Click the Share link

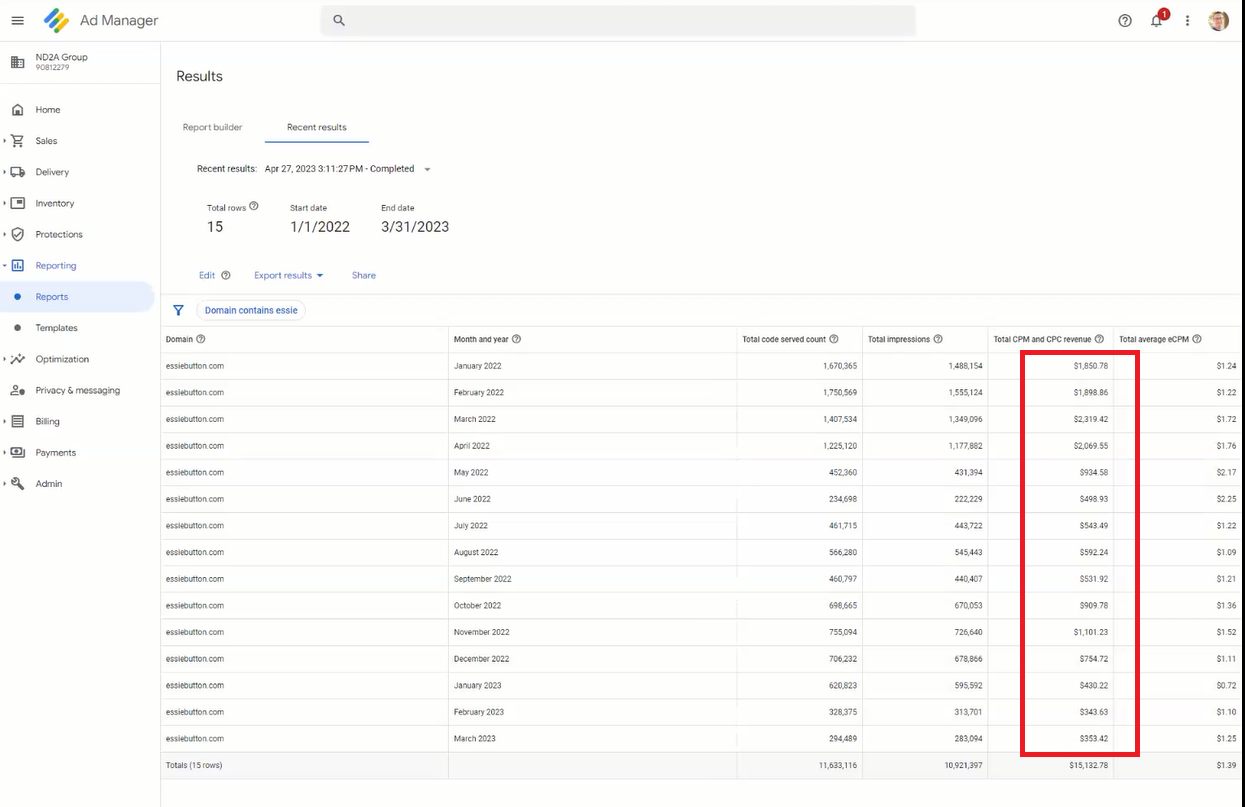[364, 275]
